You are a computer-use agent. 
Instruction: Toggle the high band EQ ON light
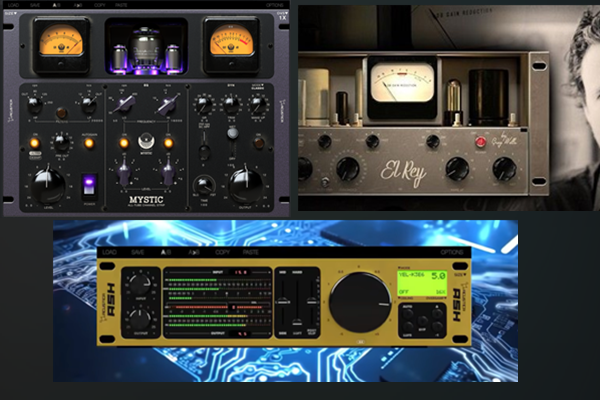[168, 143]
